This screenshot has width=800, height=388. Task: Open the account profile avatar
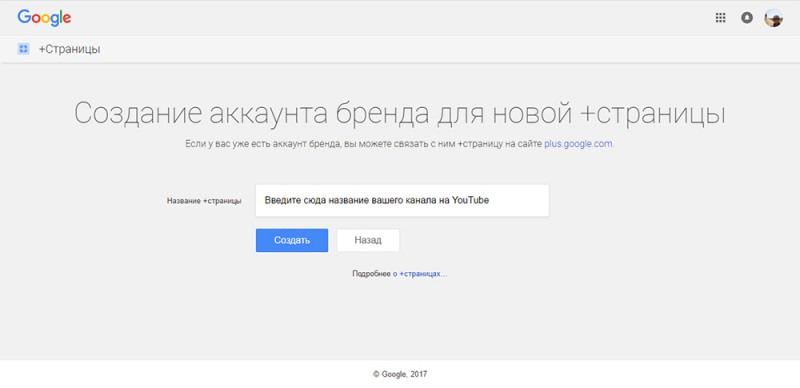[773, 18]
